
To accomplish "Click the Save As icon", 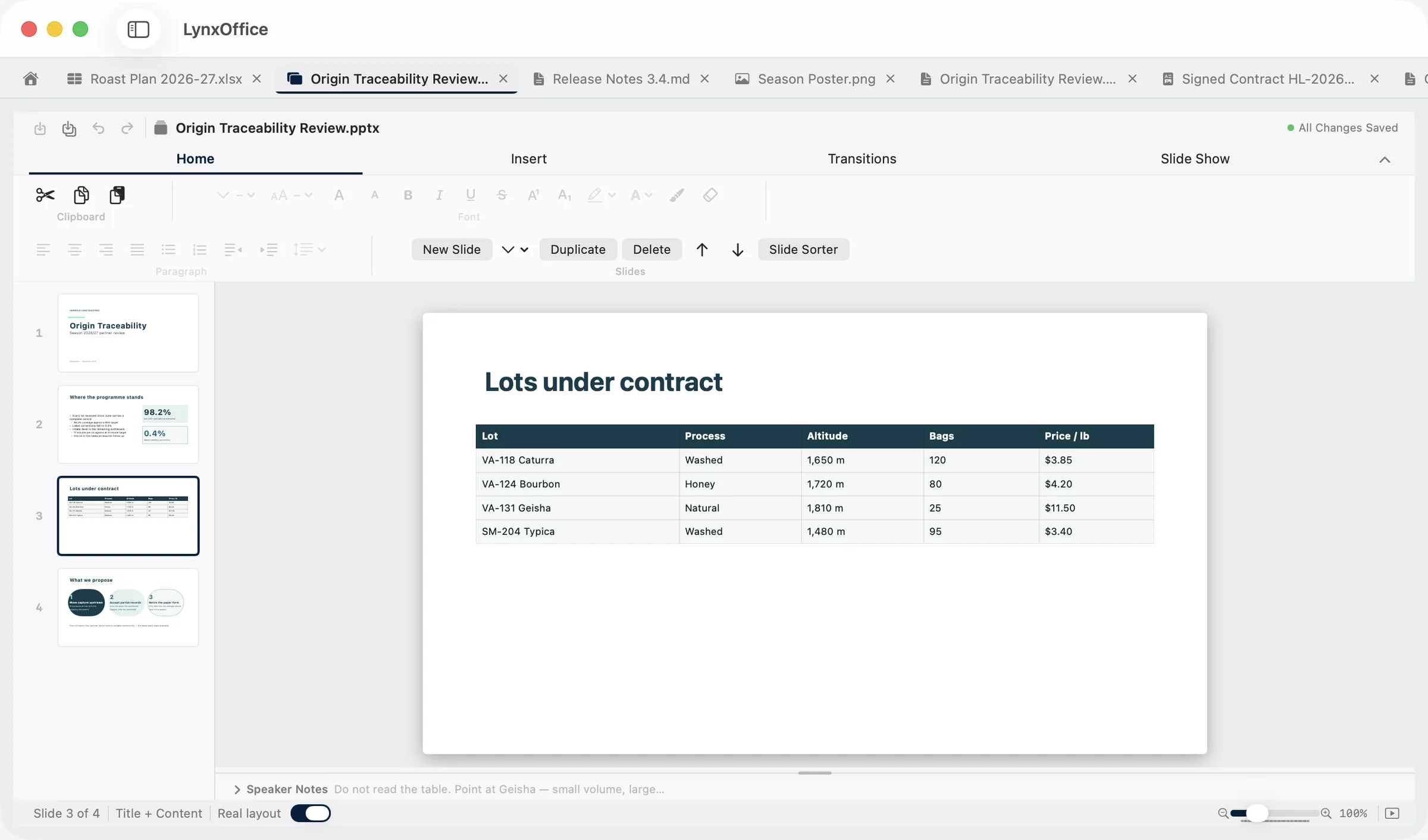I will point(69,128).
